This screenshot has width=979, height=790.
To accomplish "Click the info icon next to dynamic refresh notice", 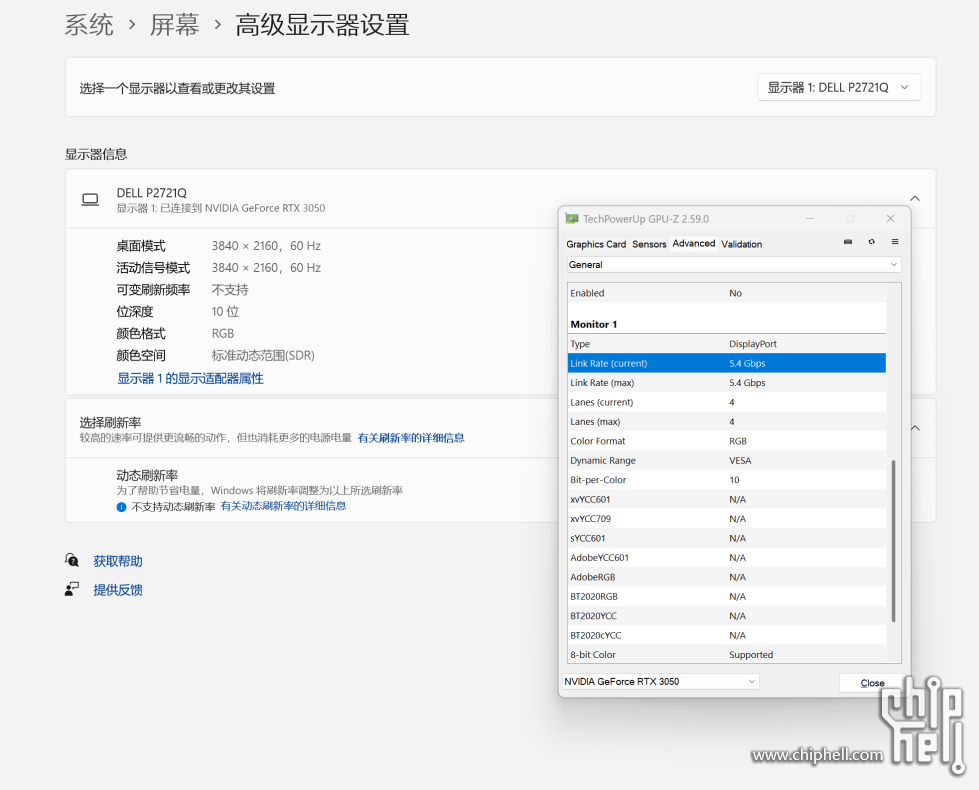I will (121, 506).
